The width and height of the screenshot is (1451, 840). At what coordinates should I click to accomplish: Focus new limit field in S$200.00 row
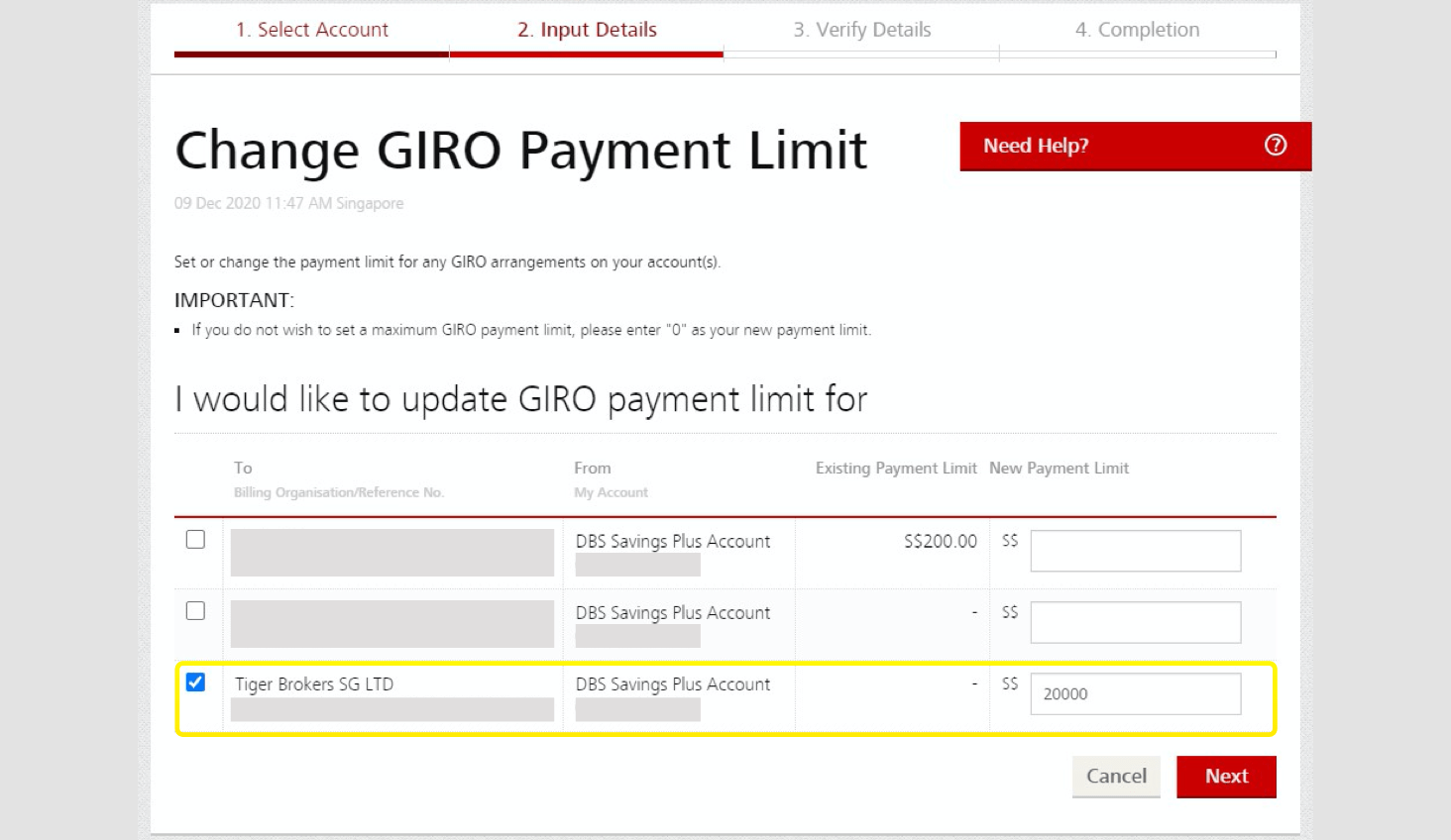coord(1136,551)
